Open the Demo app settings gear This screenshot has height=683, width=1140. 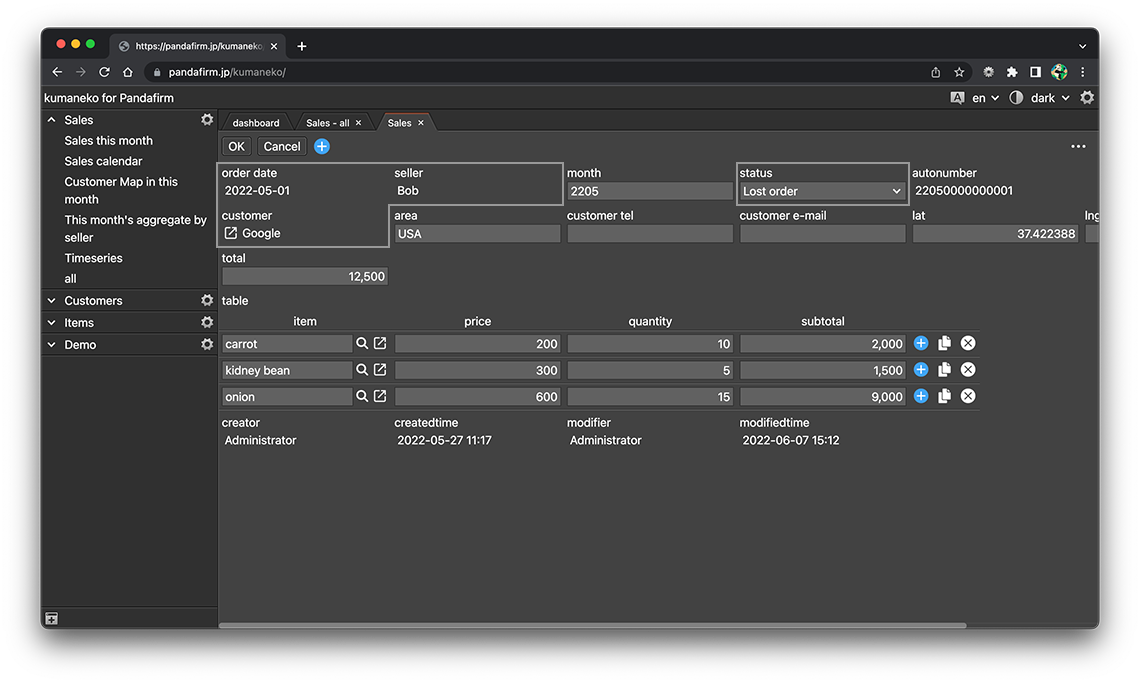pyautogui.click(x=207, y=343)
